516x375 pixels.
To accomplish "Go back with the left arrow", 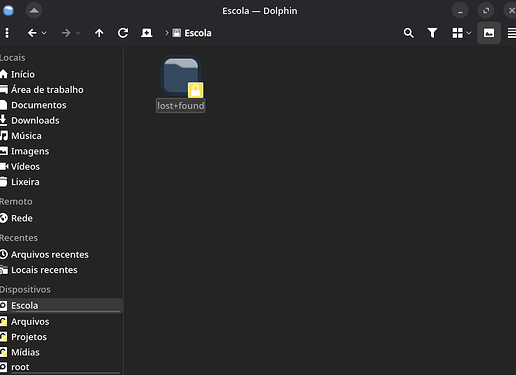I will click(x=32, y=33).
